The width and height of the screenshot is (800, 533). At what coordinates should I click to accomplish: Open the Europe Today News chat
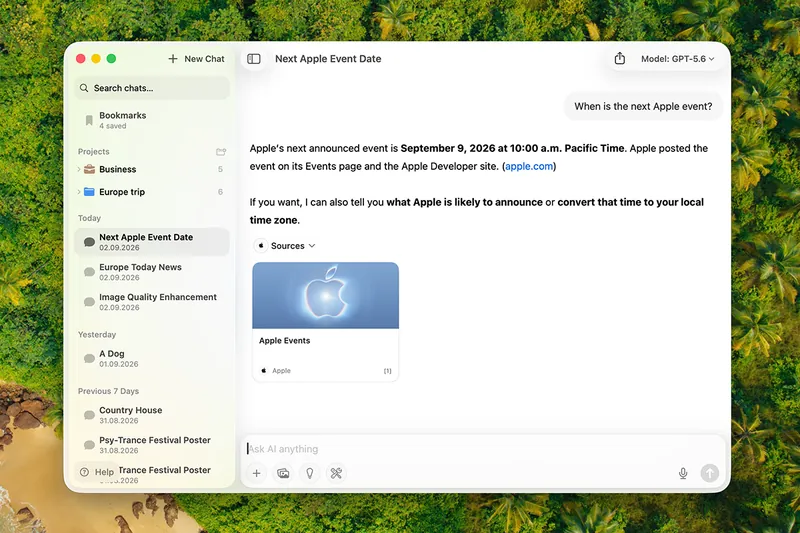152,272
